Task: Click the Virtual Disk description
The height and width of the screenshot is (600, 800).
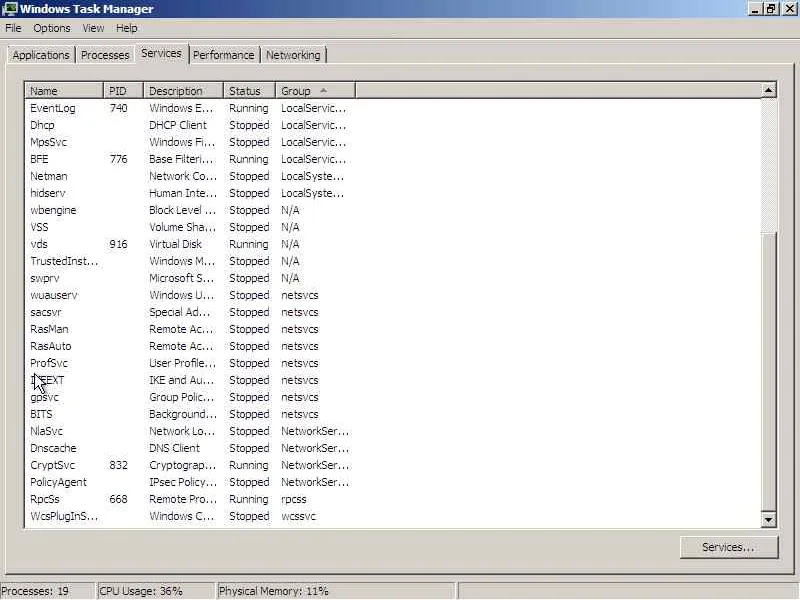Action: 176,244
